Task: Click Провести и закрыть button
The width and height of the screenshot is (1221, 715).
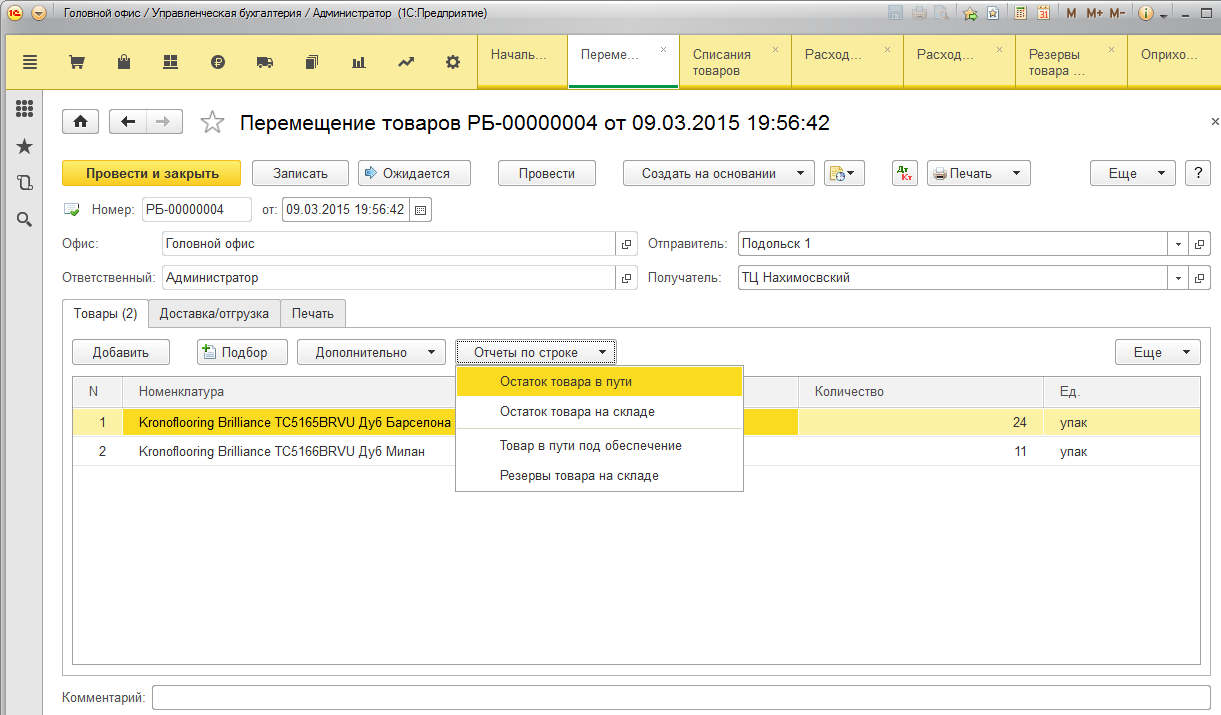Action: (x=152, y=173)
